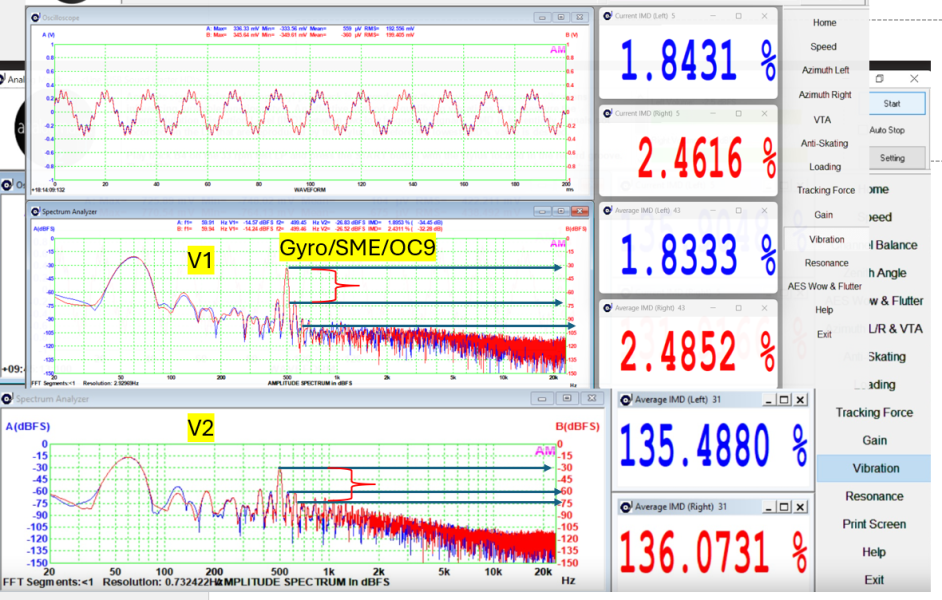Click the Average IMD (Right) 31 window icon

click(626, 506)
